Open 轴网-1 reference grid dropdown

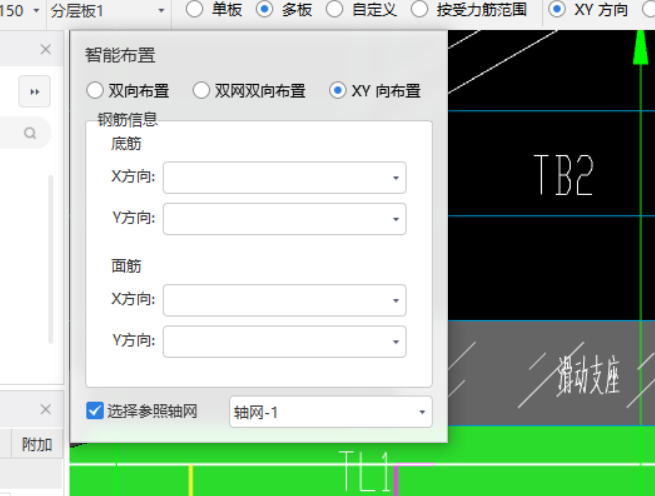(x=331, y=412)
